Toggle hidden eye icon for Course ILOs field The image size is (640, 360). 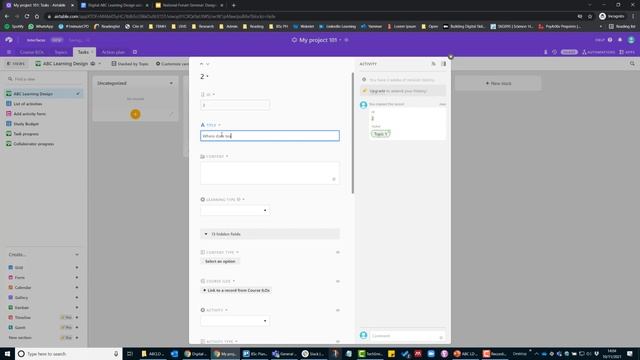click(x=338, y=281)
